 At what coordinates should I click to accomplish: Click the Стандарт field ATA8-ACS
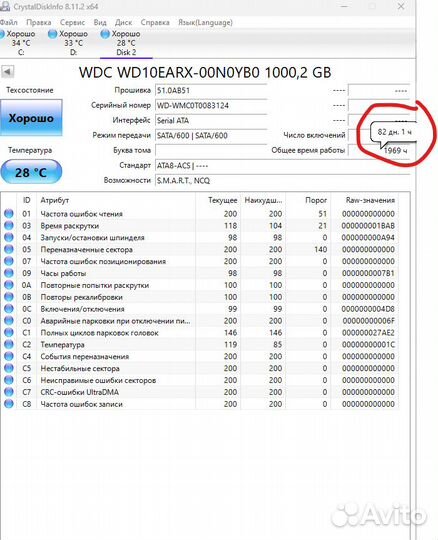point(282,166)
